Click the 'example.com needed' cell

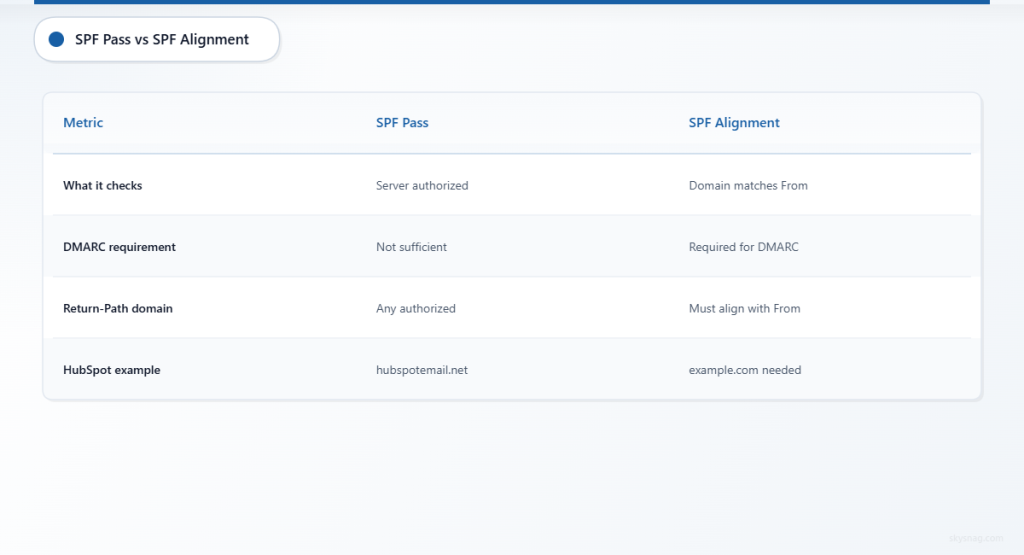click(x=744, y=370)
